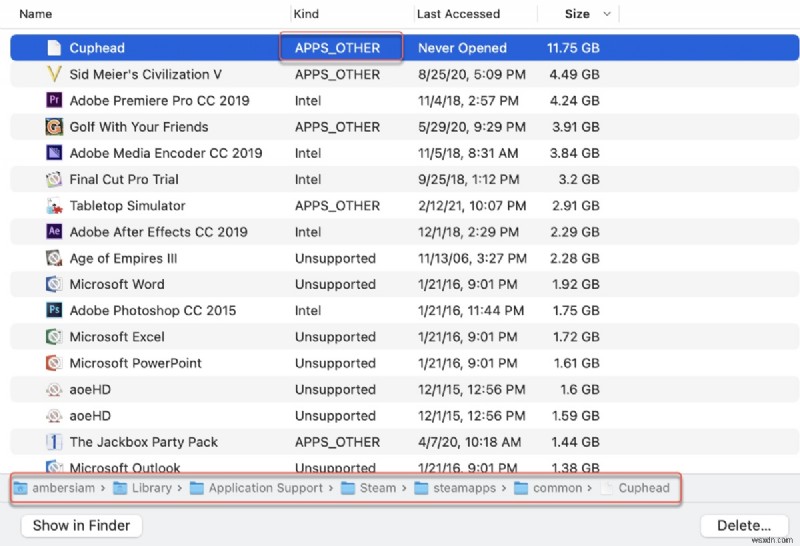Select the Tabletop Simulator icon

point(54,206)
